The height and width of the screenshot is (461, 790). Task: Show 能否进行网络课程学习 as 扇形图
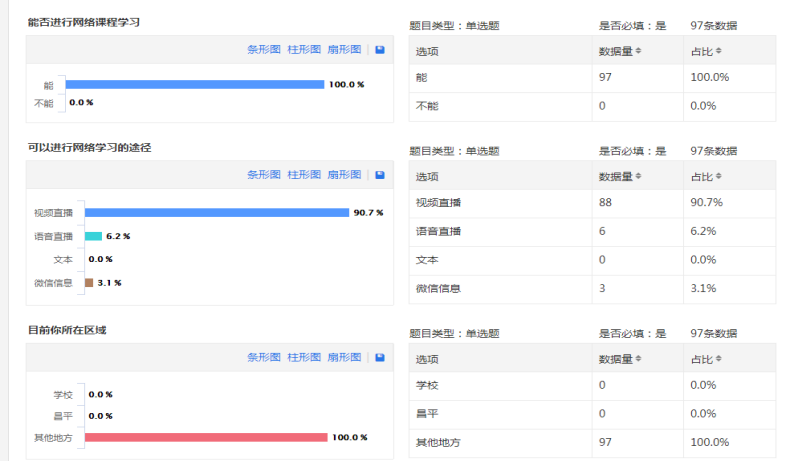pyautogui.click(x=344, y=49)
